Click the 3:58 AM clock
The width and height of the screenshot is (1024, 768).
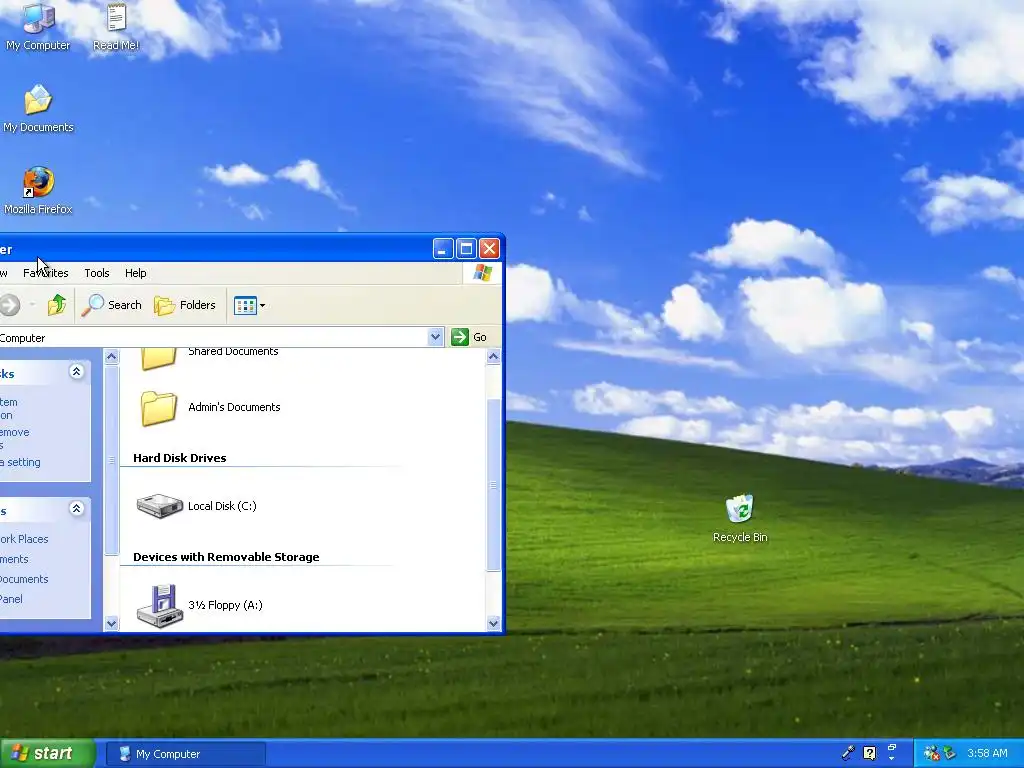[987, 753]
